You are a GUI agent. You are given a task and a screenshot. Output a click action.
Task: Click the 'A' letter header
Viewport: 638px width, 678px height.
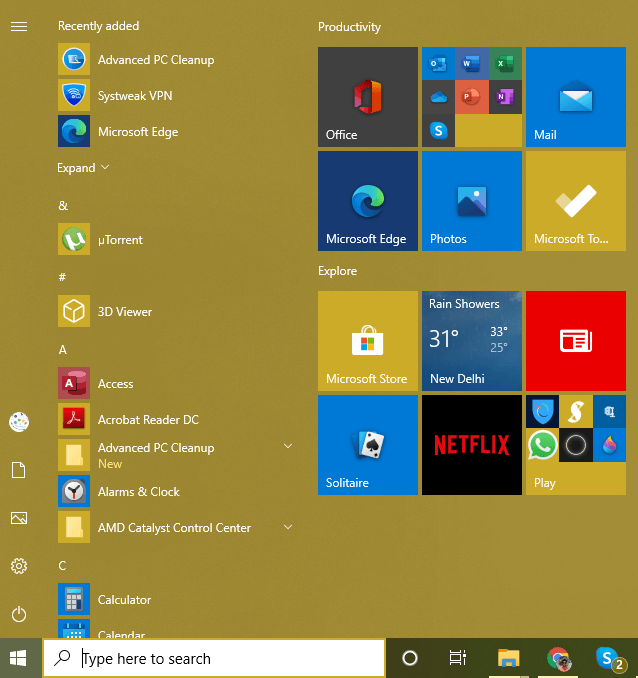click(63, 349)
